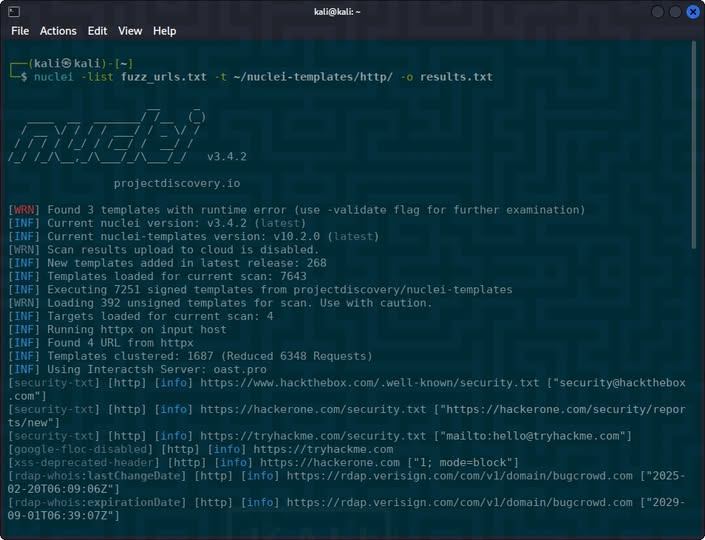Click the [rdap-whois:expirationDate] template tag
705x540 pixels.
click(97, 503)
